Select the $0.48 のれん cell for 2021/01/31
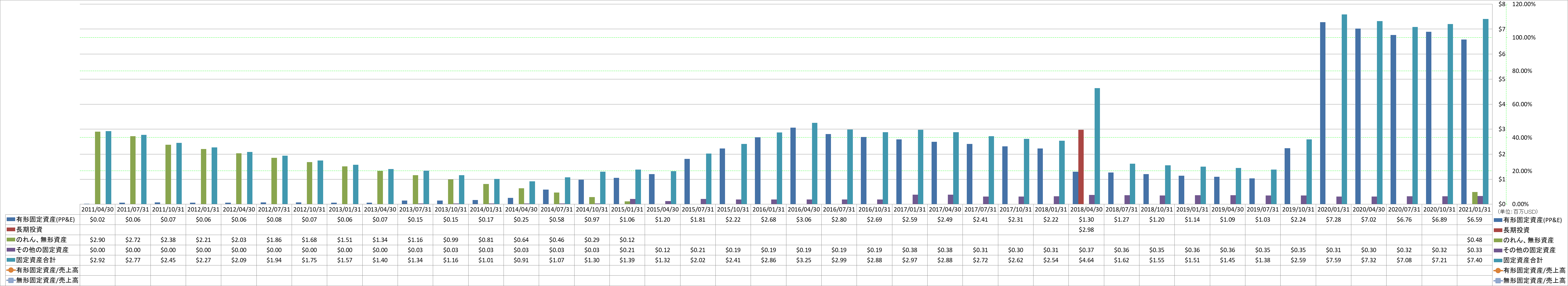Viewport: 1568px width, 286px height. click(x=1475, y=240)
